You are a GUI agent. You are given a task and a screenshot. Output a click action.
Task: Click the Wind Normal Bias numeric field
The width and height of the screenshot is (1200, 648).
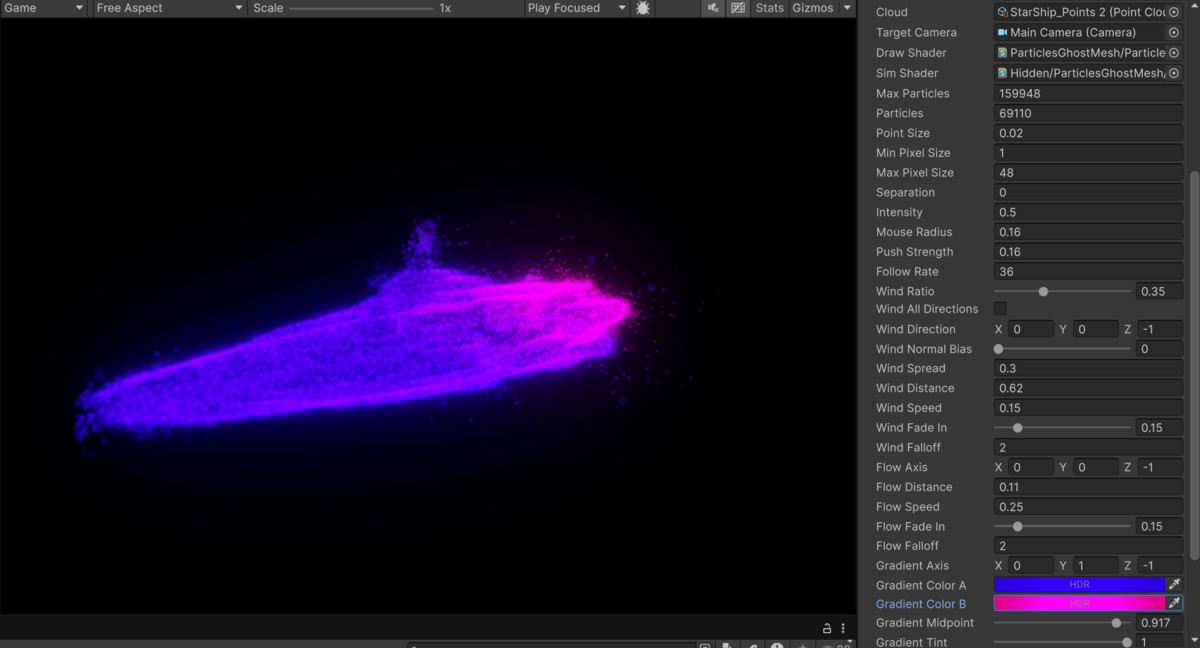[x=1160, y=349]
